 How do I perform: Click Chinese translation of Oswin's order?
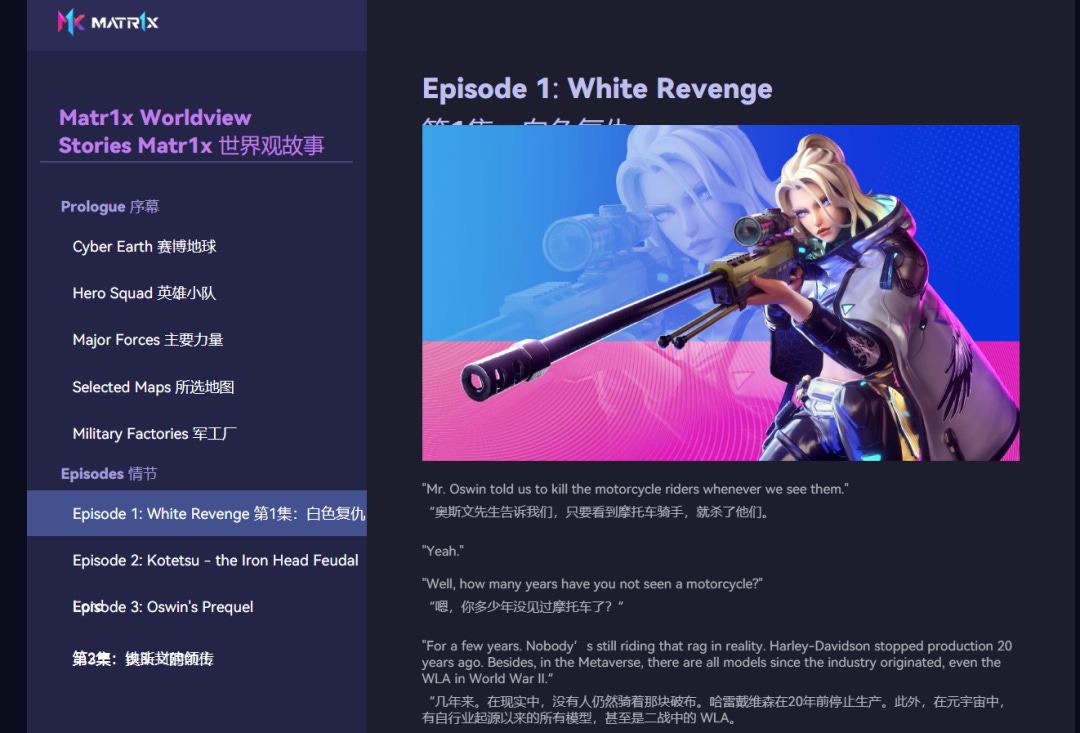point(598,512)
